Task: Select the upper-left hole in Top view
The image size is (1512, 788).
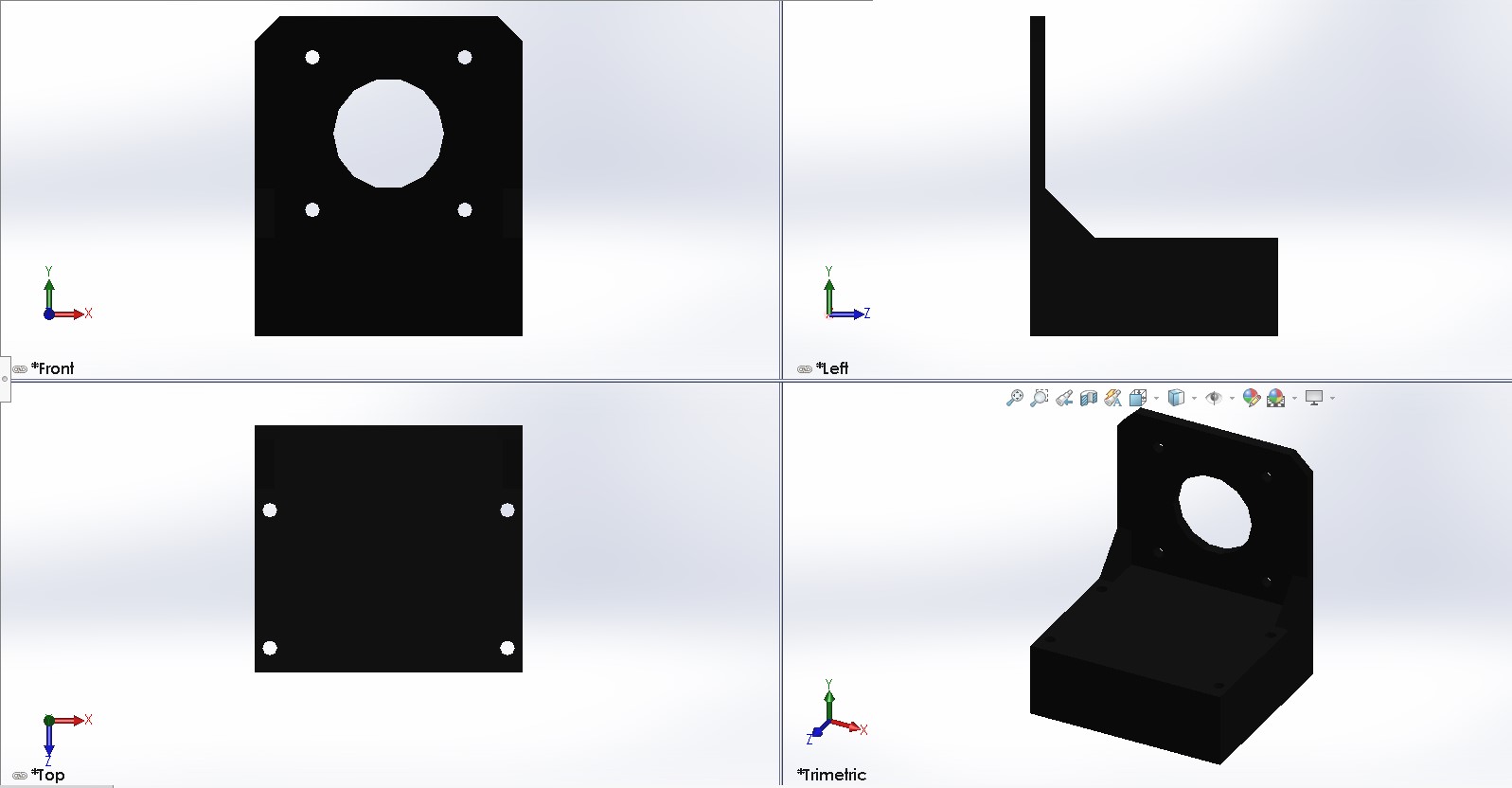Action: pyautogui.click(x=270, y=510)
